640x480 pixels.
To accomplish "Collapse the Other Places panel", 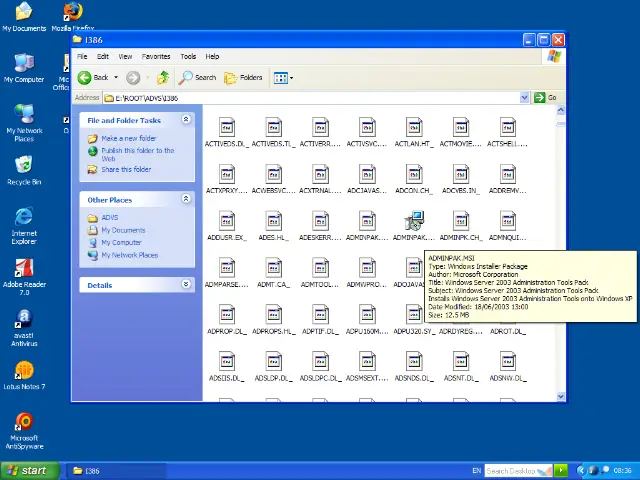I will (185, 199).
